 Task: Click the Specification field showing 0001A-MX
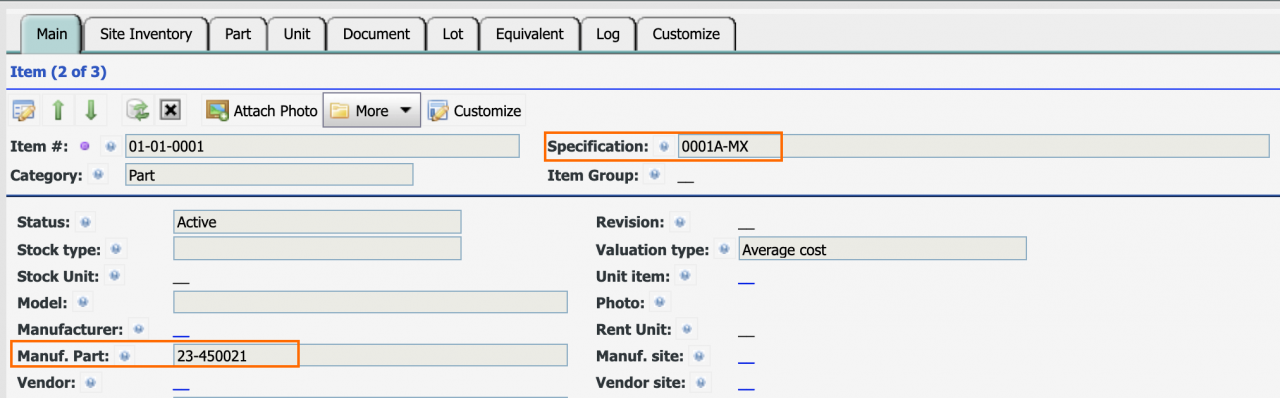click(x=973, y=147)
